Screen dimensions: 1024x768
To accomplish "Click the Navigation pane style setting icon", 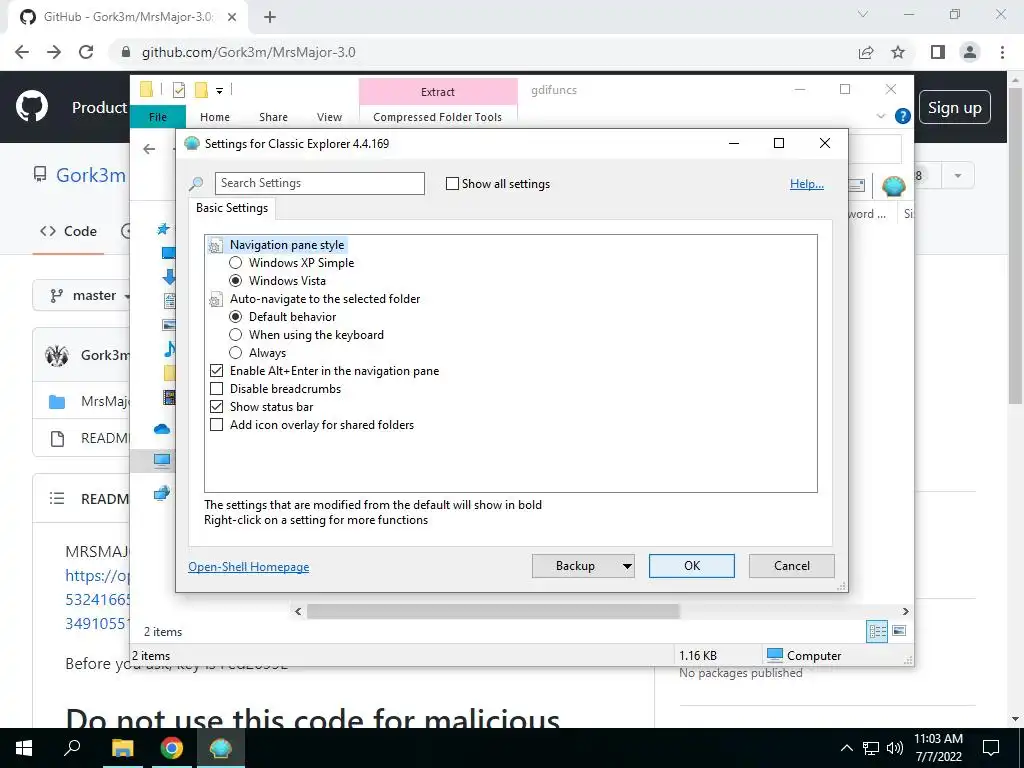I will coord(215,246).
